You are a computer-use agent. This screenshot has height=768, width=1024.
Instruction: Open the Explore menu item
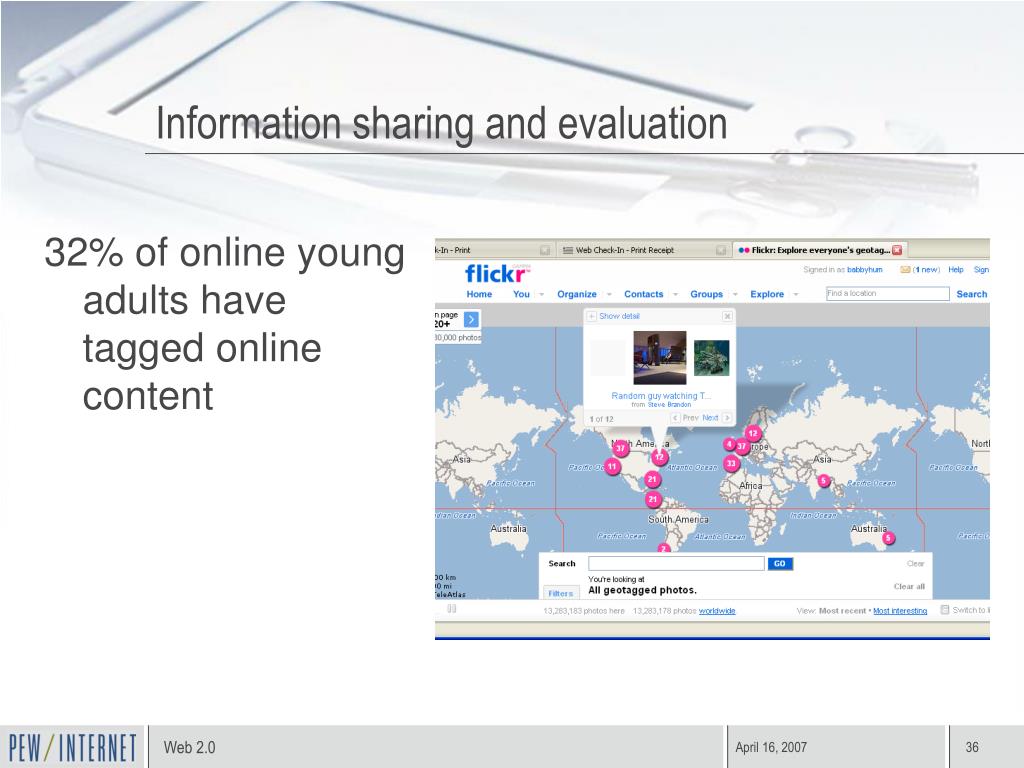[x=767, y=295]
